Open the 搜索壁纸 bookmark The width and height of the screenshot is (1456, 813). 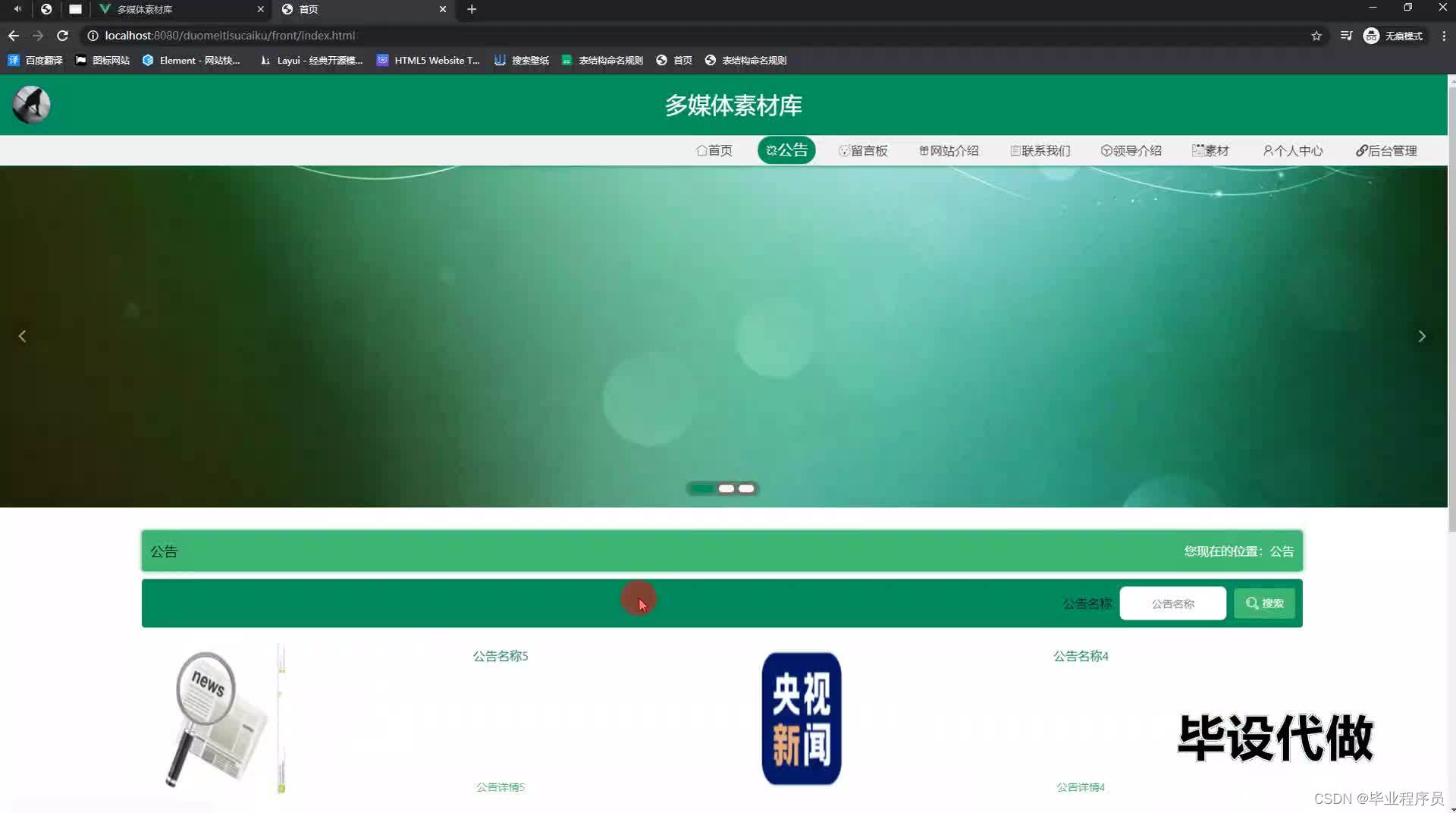[522, 60]
